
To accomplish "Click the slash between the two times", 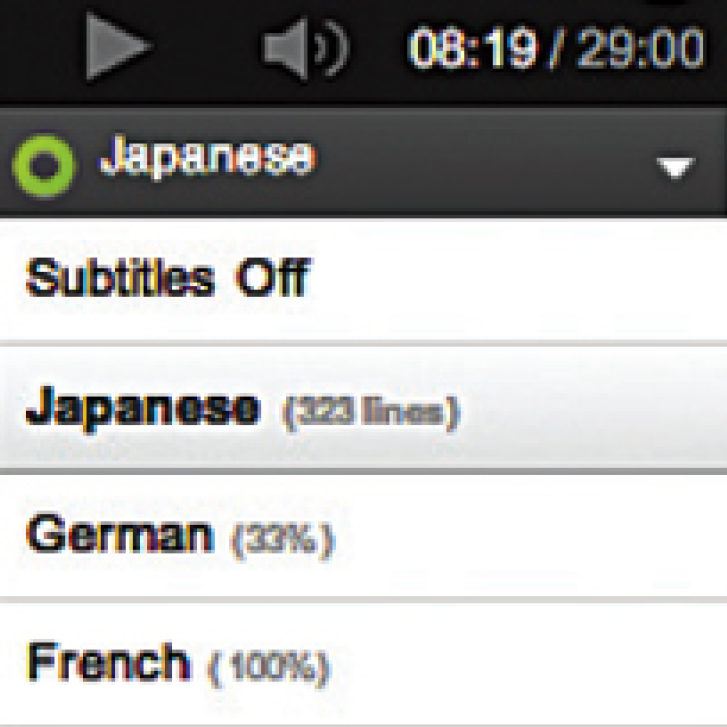I will pos(557,48).
